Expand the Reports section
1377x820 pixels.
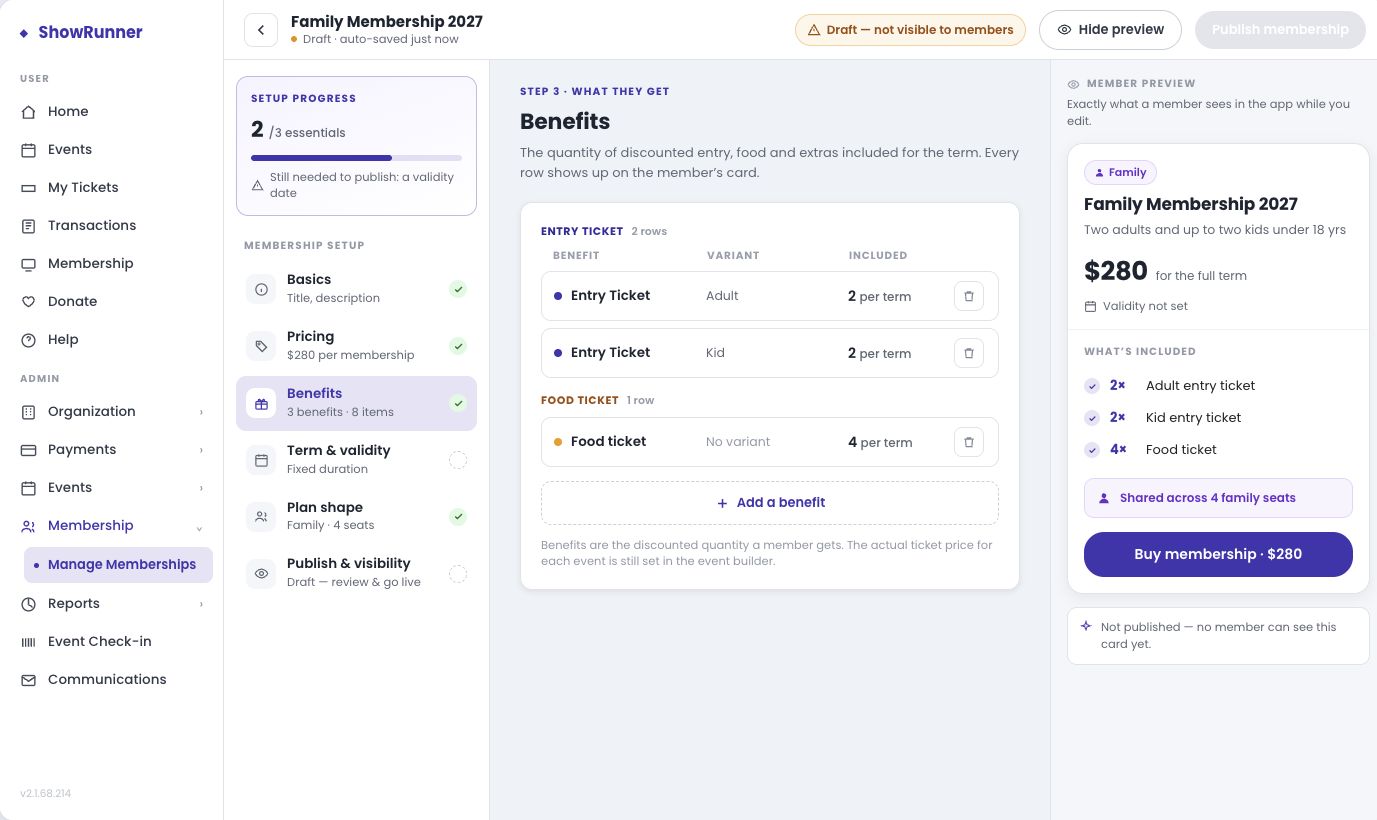[x=201, y=604]
